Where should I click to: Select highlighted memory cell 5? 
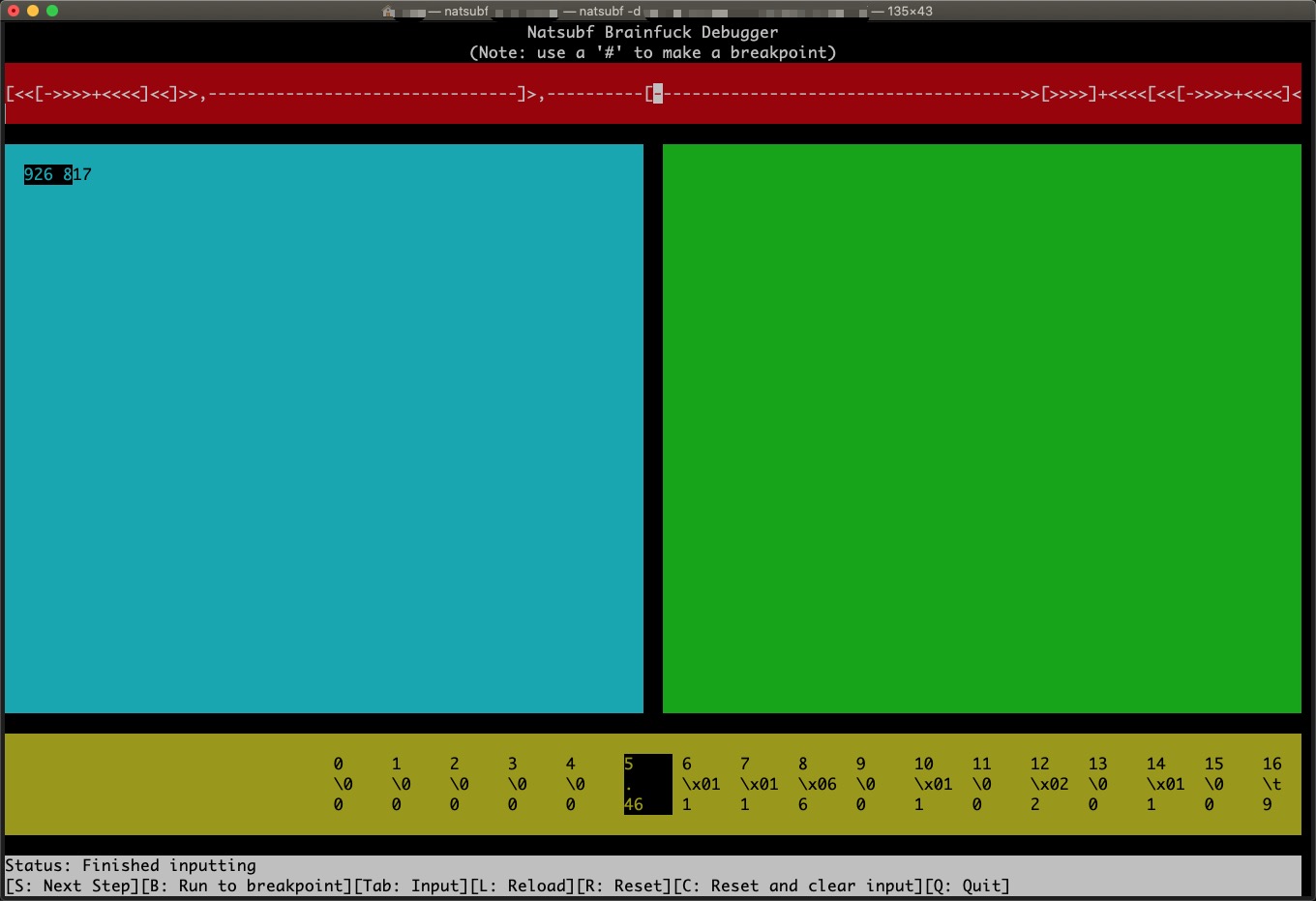pyautogui.click(x=647, y=784)
